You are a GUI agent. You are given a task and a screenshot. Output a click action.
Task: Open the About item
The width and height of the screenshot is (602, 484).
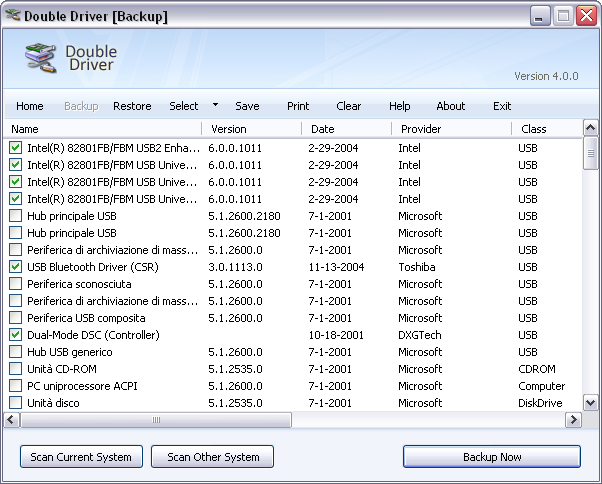[x=451, y=106]
